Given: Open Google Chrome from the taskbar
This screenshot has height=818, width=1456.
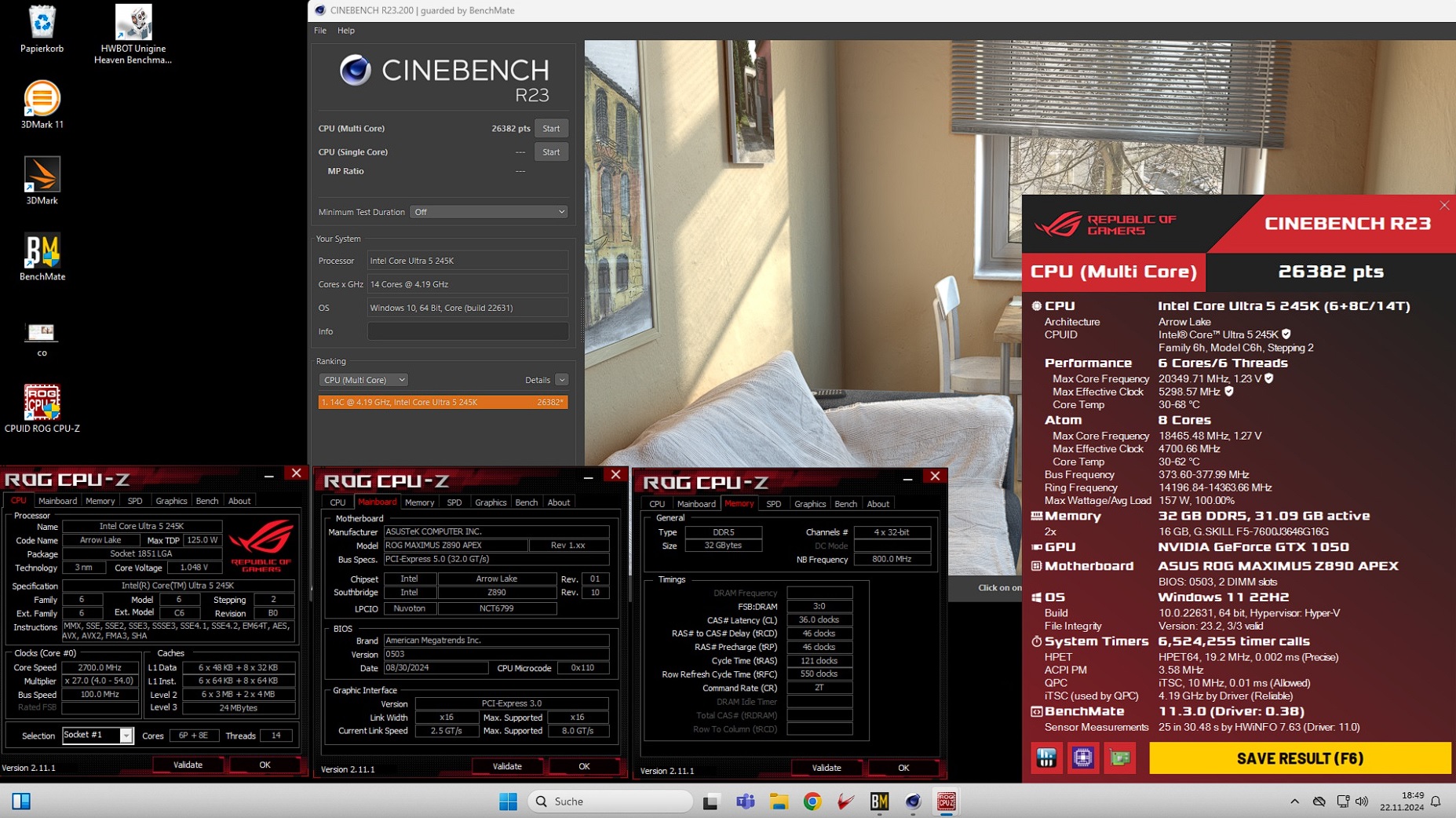Looking at the screenshot, I should coord(812,802).
